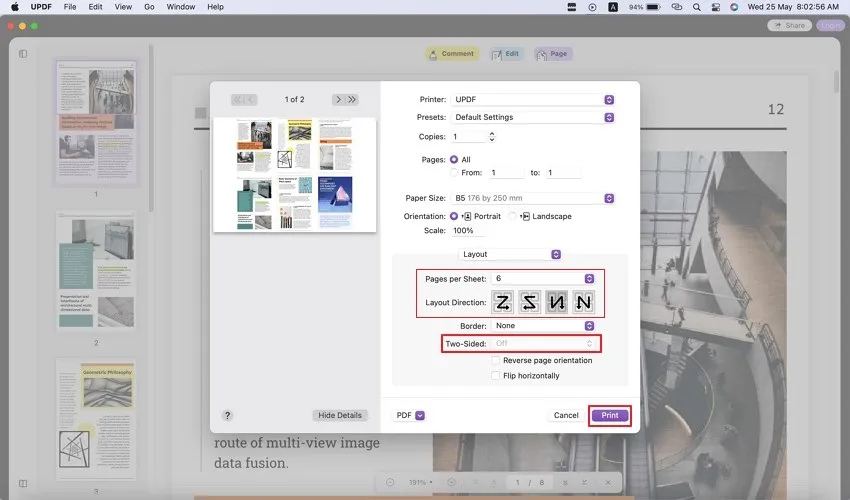Select the From page range radio button
This screenshot has height=500, width=850.
click(x=454, y=172)
